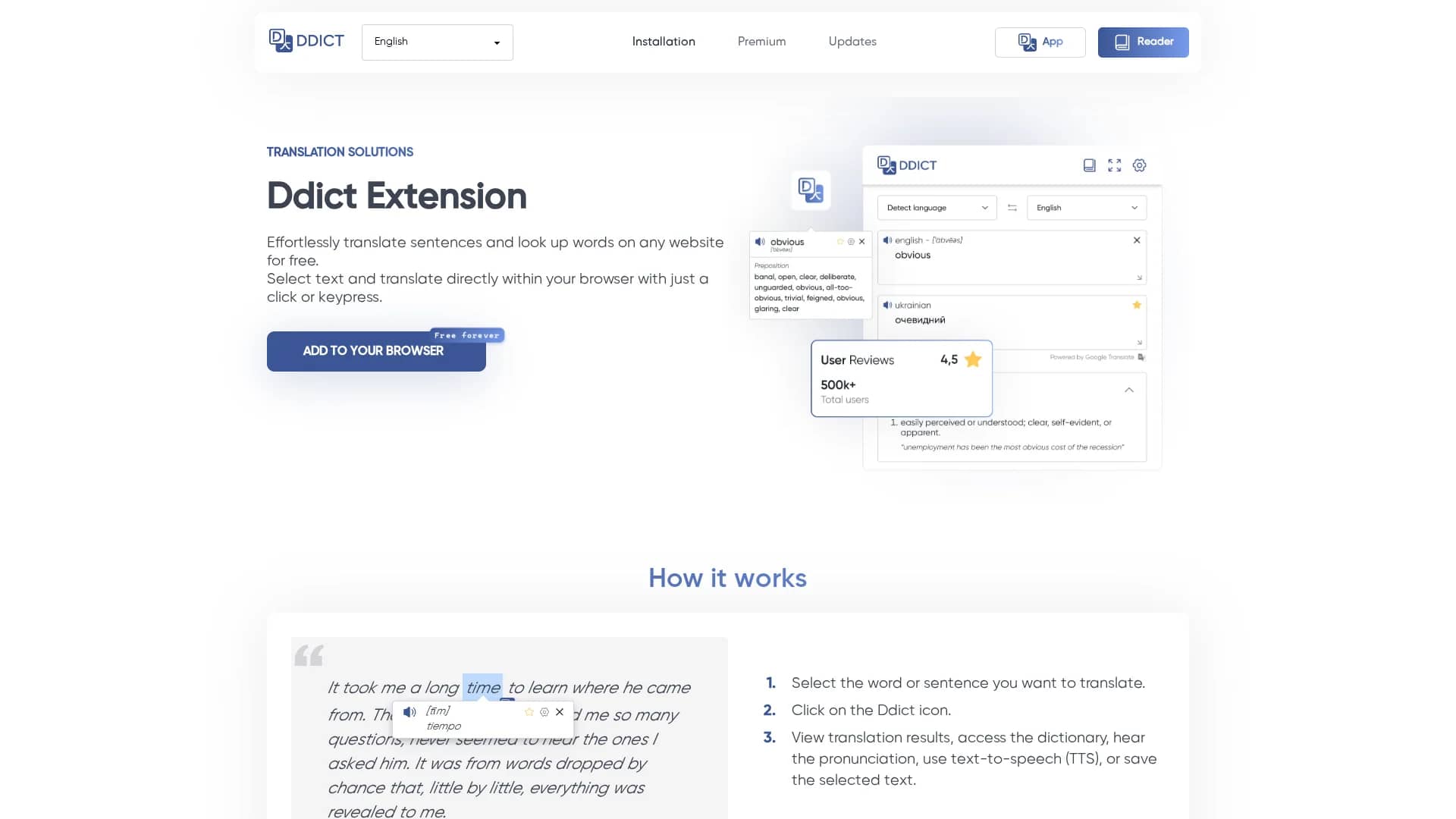The width and height of the screenshot is (1456, 819).
Task: Toggle the star in the obvious popup
Action: coord(840,242)
